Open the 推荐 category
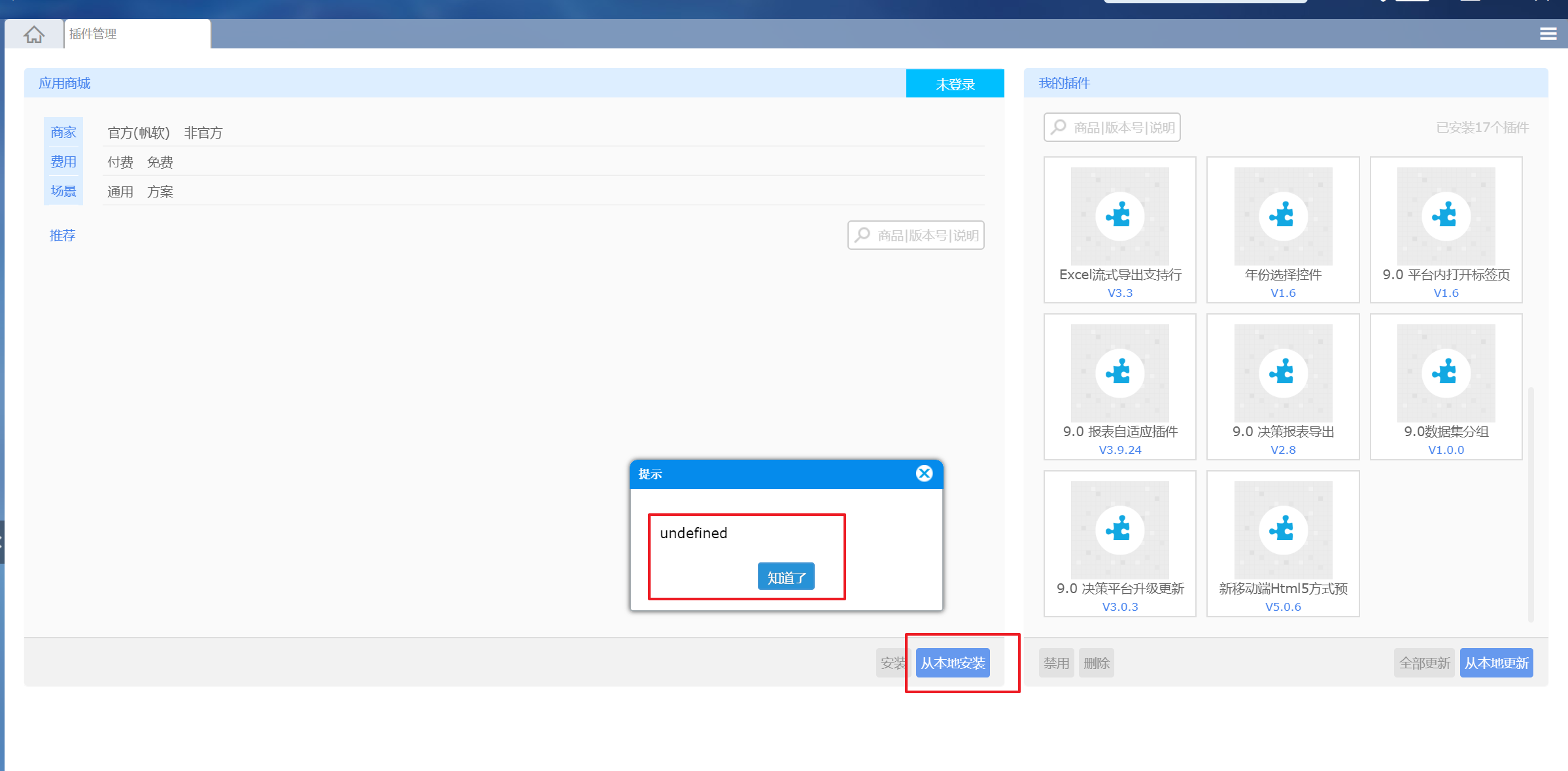 tap(63, 235)
